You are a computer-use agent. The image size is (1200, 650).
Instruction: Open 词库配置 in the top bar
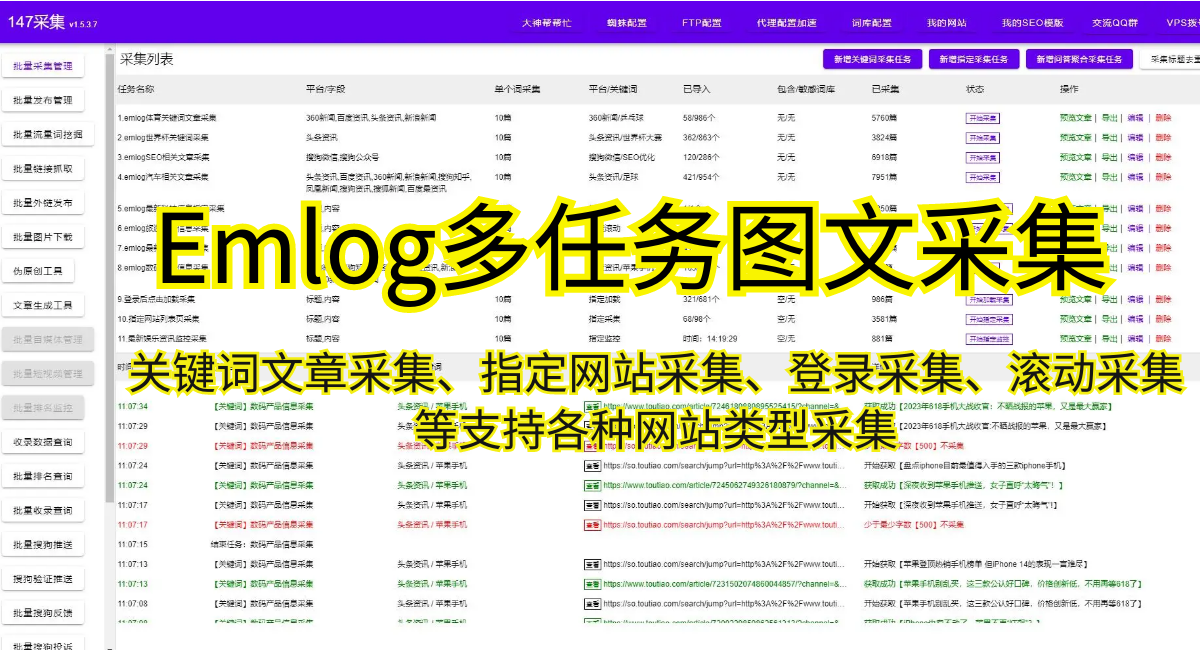point(871,22)
